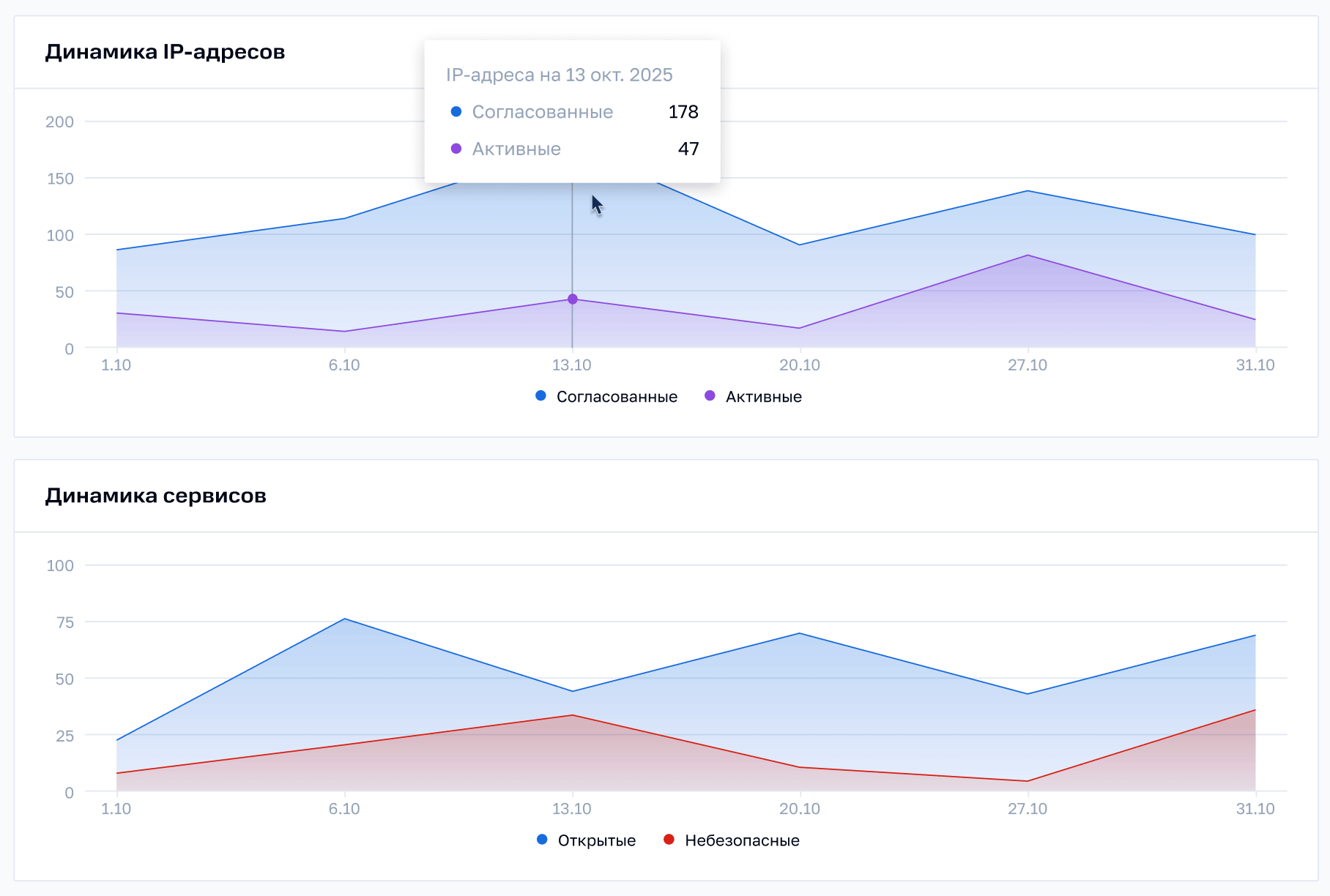Viewport: 1330px width, 896px height.
Task: Click the Небезопасные peak at 13.10 on the services chart
Action: (573, 715)
